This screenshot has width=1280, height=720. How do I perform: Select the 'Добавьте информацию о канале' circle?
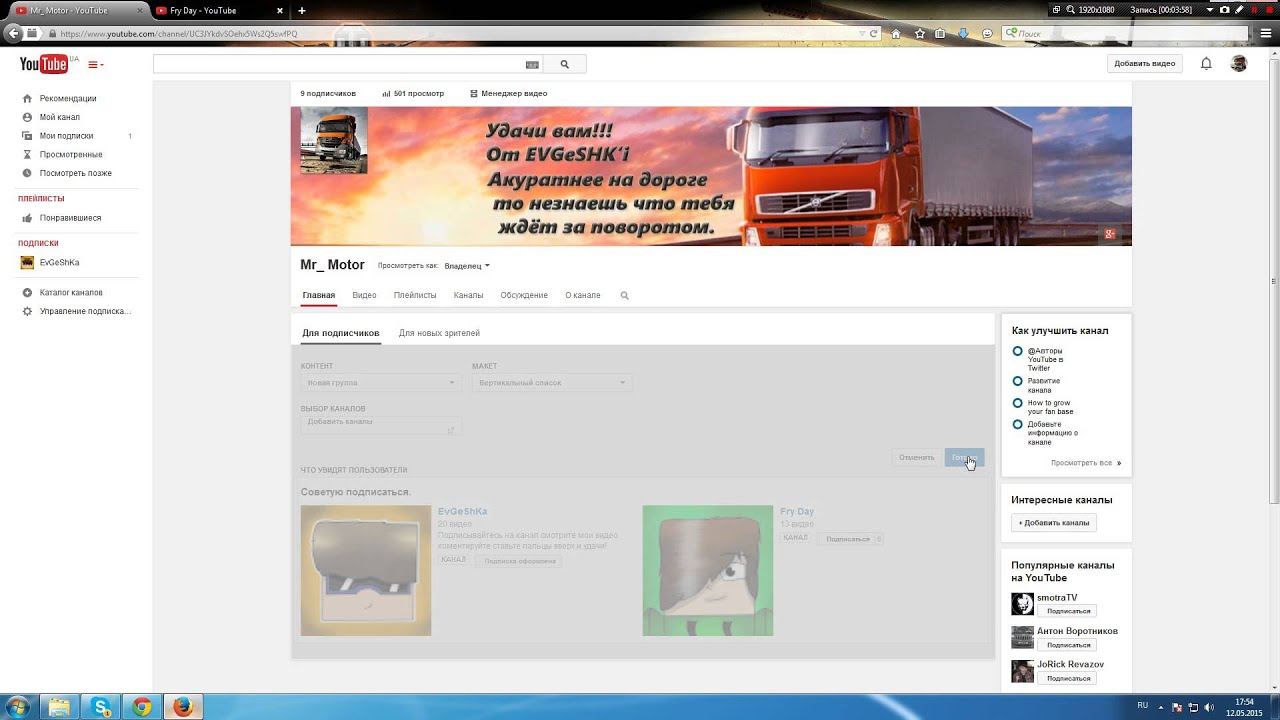tap(1017, 425)
